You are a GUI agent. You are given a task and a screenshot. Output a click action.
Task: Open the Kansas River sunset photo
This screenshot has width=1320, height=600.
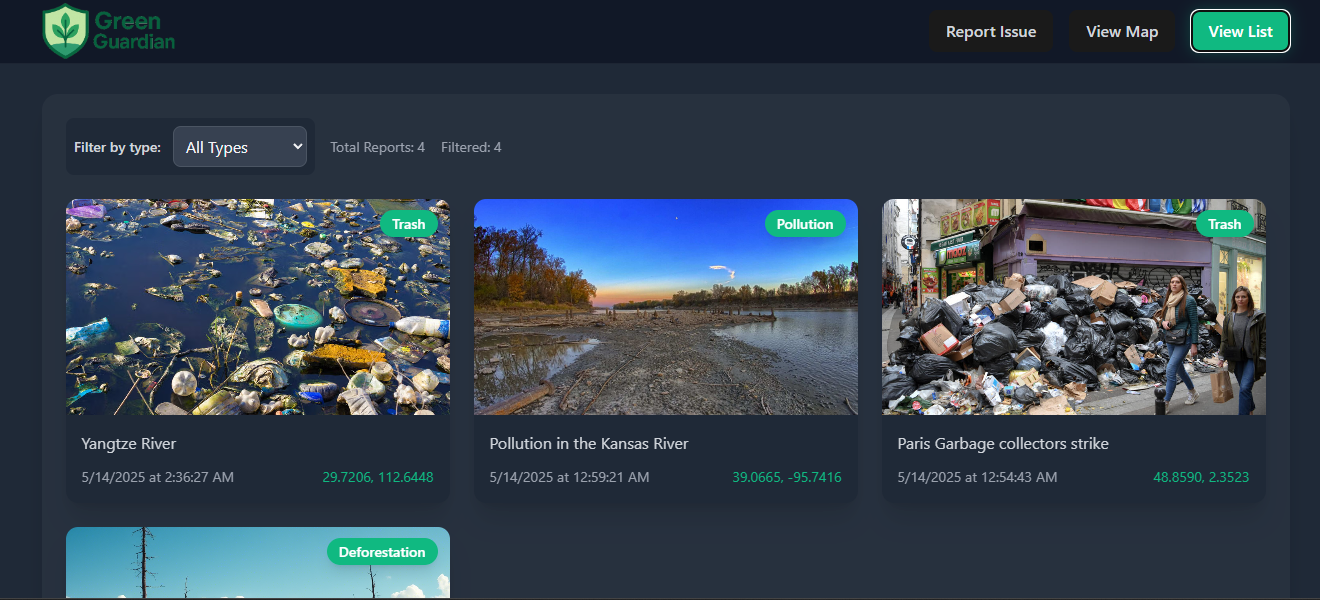click(666, 307)
